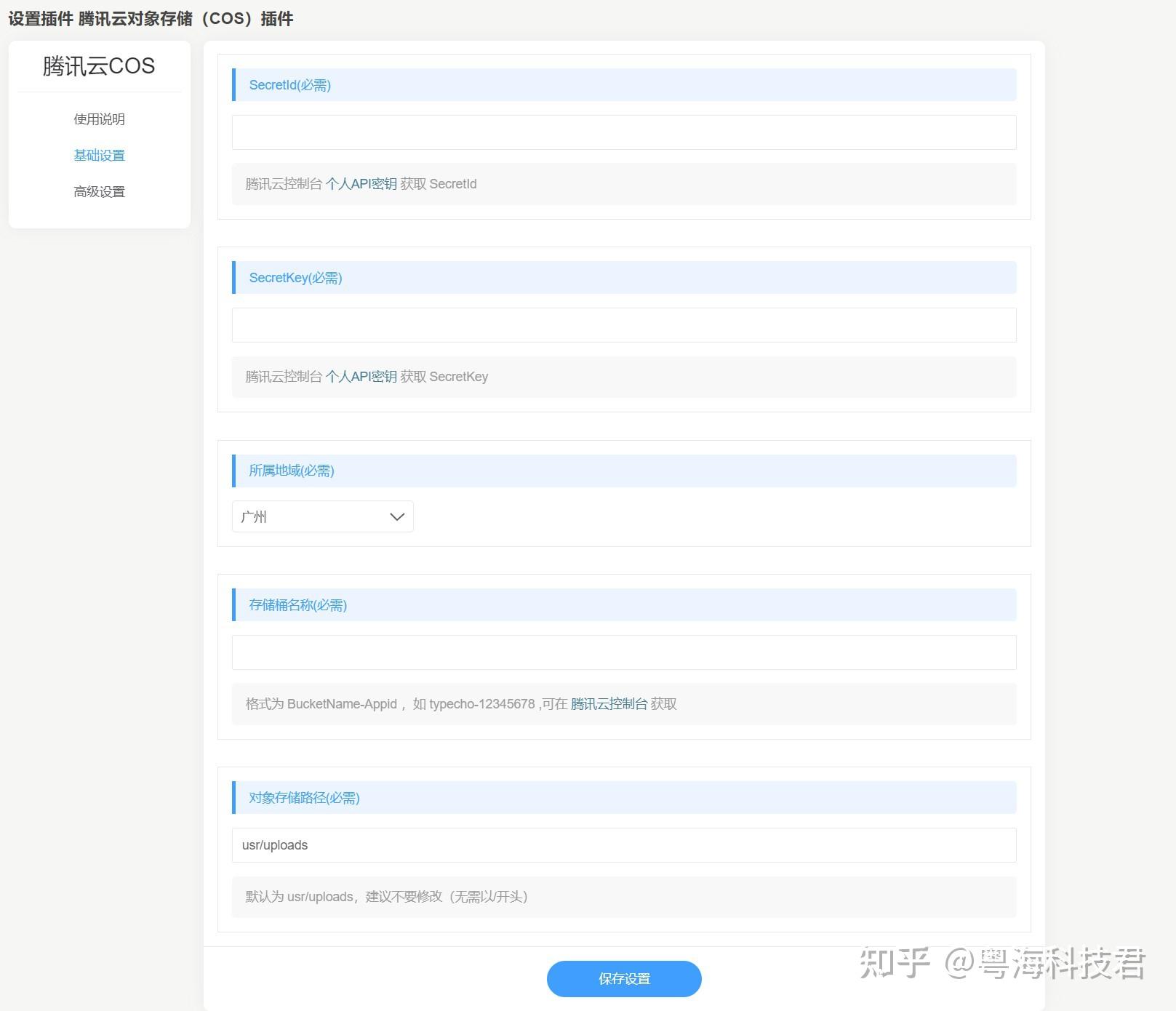The image size is (1176, 1011).
Task: Click the 对象存储路径 field containing usr/uploads
Action: point(624,845)
